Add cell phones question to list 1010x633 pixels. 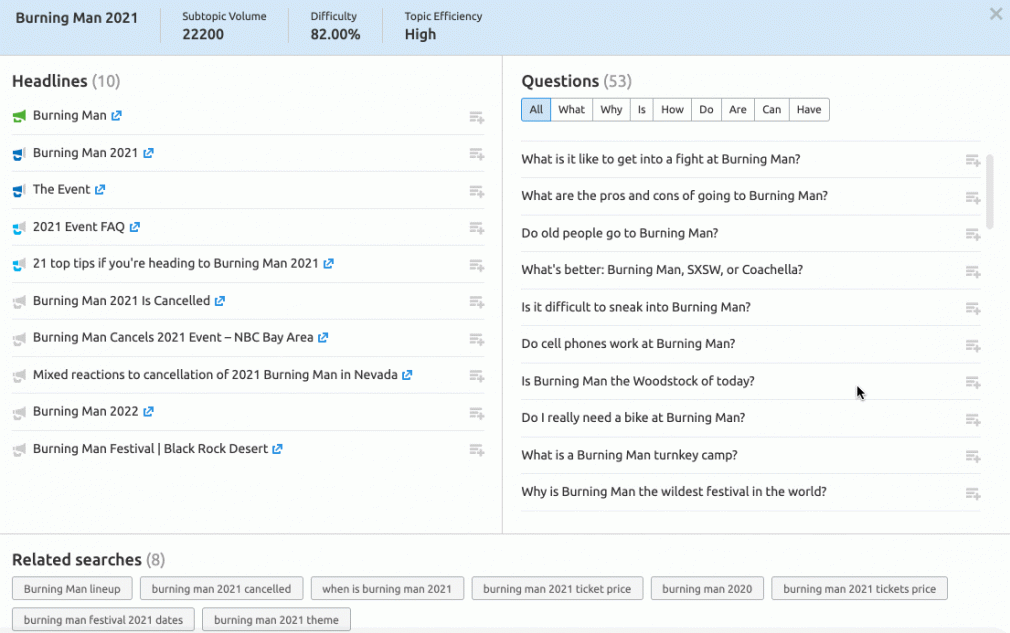(x=973, y=346)
